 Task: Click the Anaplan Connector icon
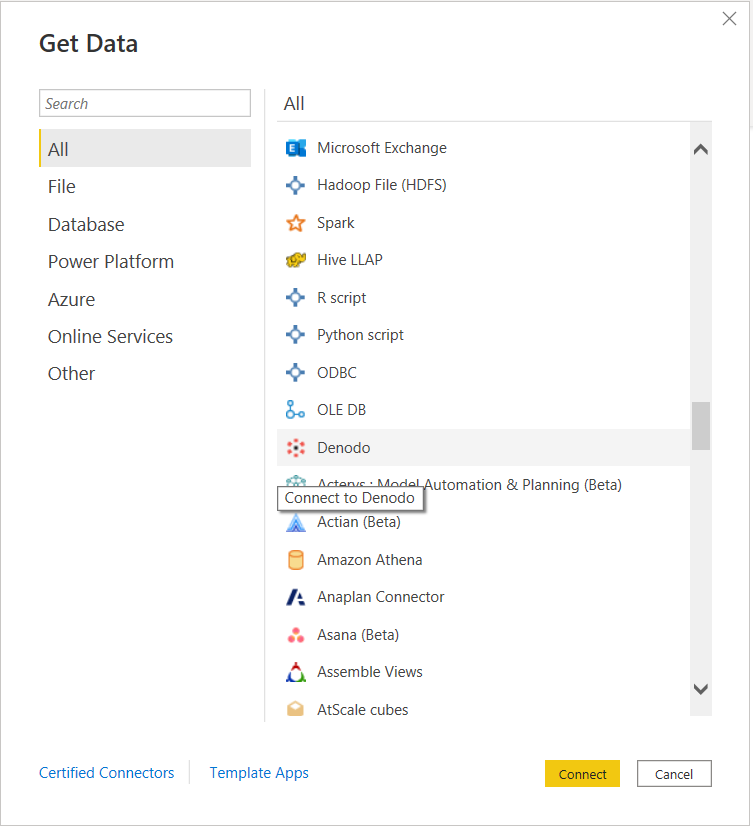pyautogui.click(x=295, y=597)
